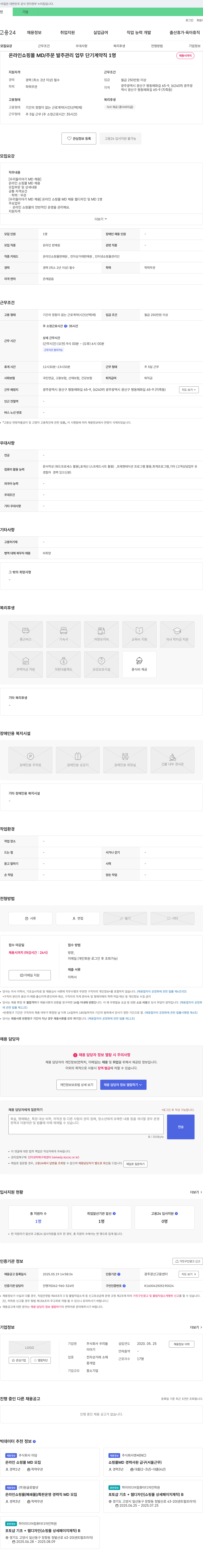Expand job description with 더보기

click(101, 219)
